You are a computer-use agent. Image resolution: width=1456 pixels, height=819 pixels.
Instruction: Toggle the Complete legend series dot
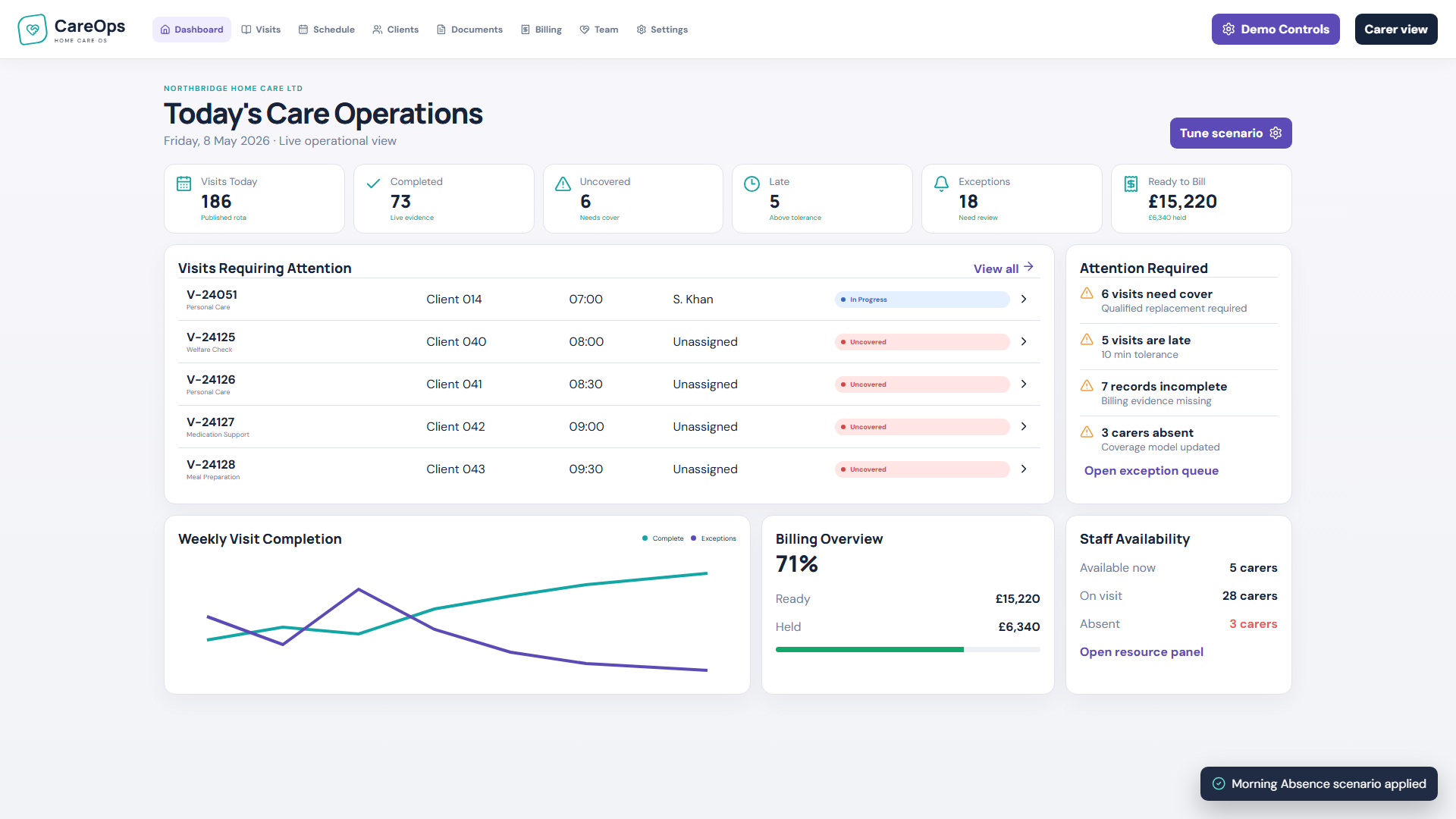pos(645,538)
